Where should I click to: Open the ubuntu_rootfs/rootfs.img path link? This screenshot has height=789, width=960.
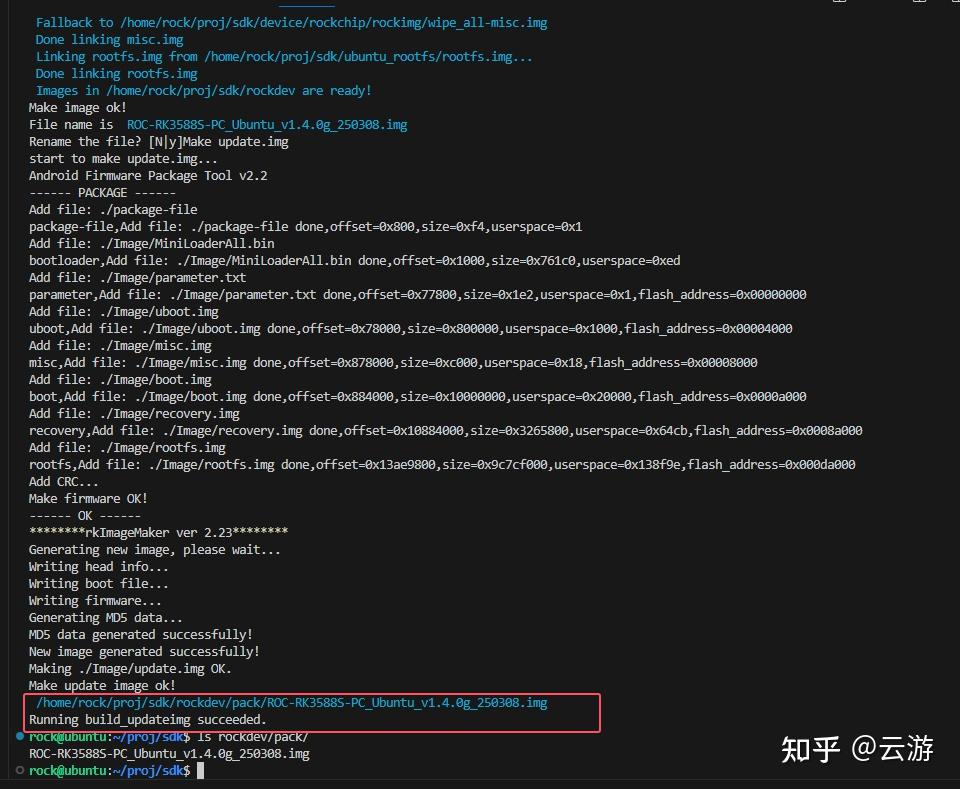368,57
